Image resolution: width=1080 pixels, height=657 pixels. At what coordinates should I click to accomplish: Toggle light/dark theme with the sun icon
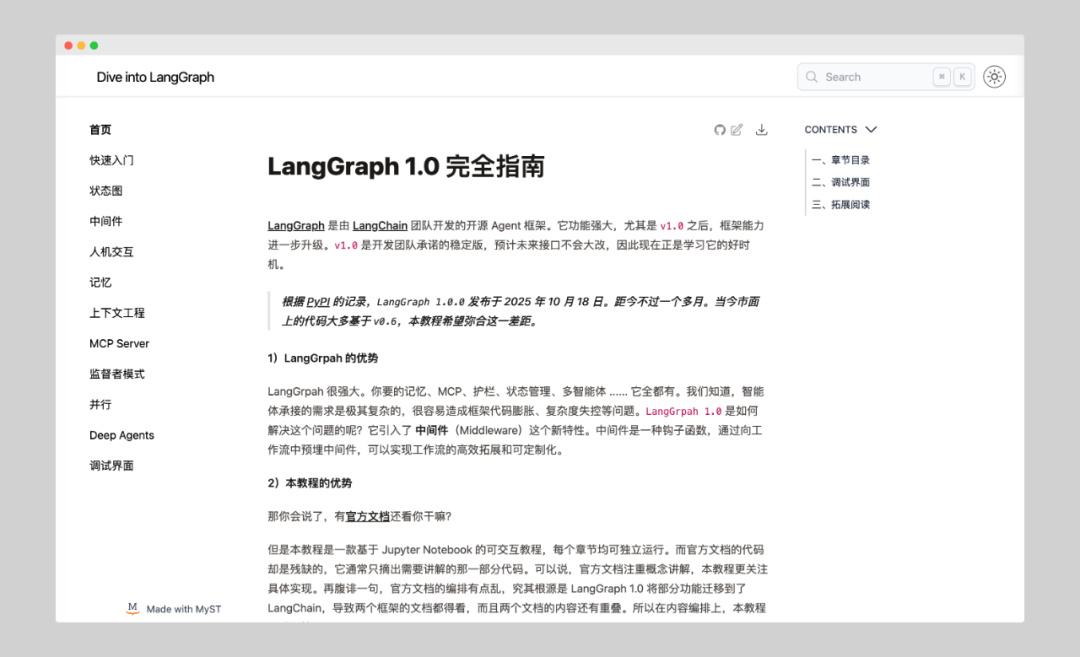click(993, 76)
